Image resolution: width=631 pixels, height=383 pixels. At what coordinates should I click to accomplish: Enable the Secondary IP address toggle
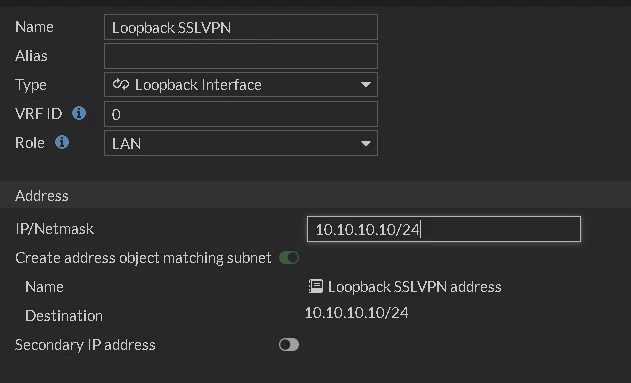pos(289,345)
